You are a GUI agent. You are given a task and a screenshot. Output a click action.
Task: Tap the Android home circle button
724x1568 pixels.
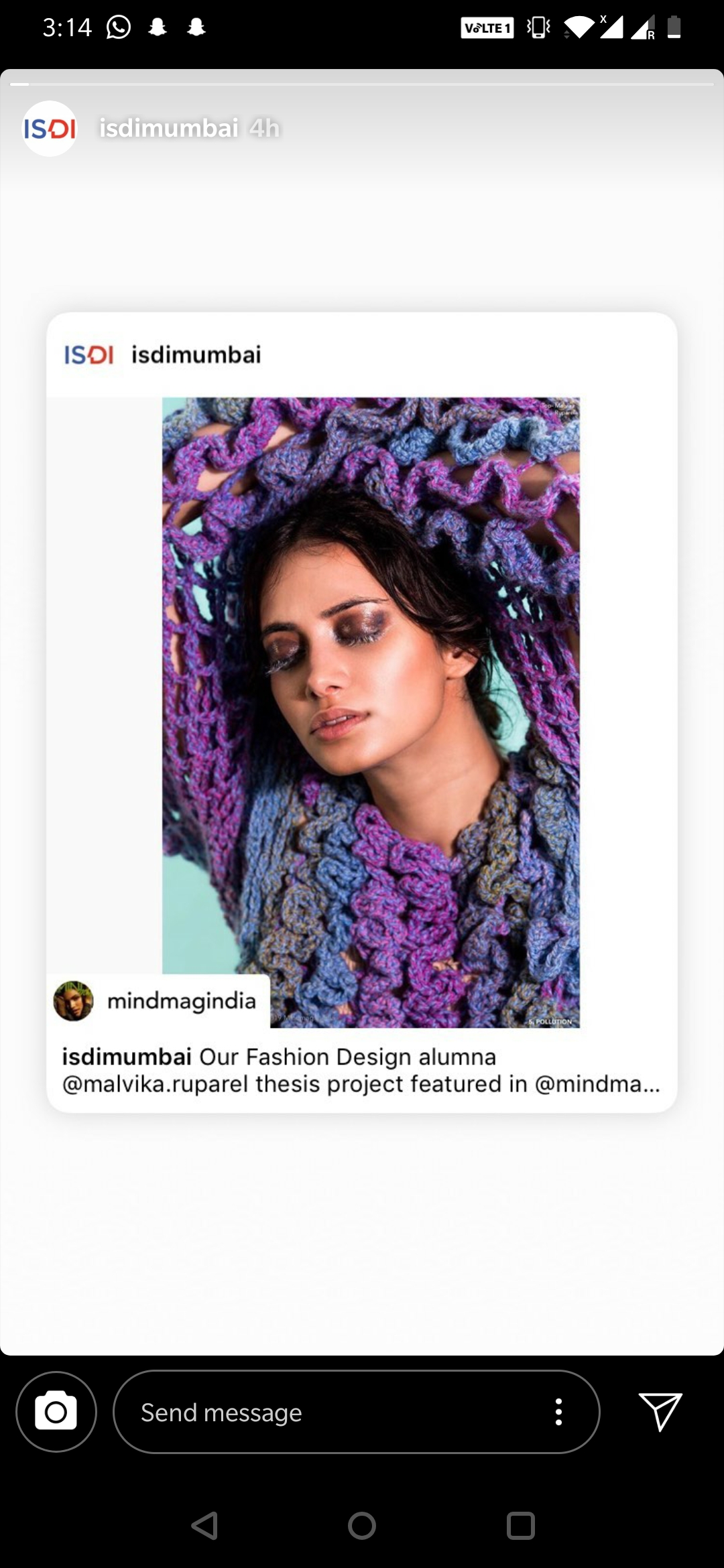[362, 1526]
